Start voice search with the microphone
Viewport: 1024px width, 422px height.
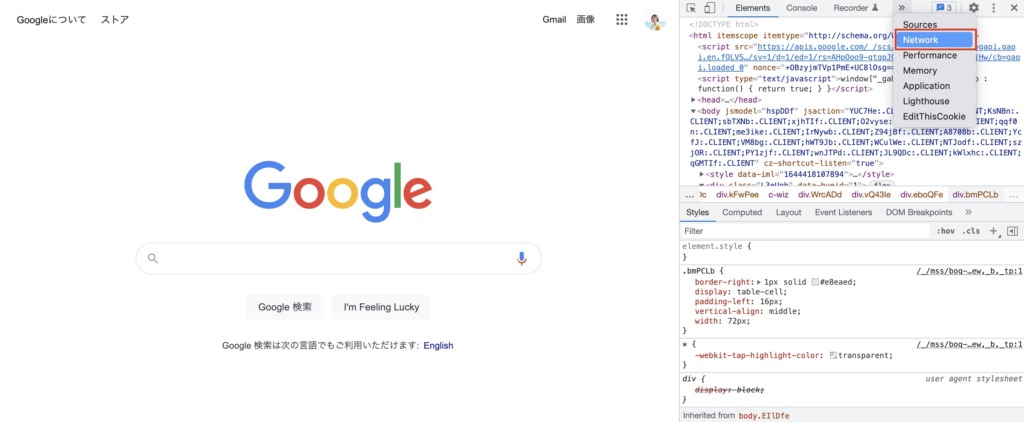point(521,259)
